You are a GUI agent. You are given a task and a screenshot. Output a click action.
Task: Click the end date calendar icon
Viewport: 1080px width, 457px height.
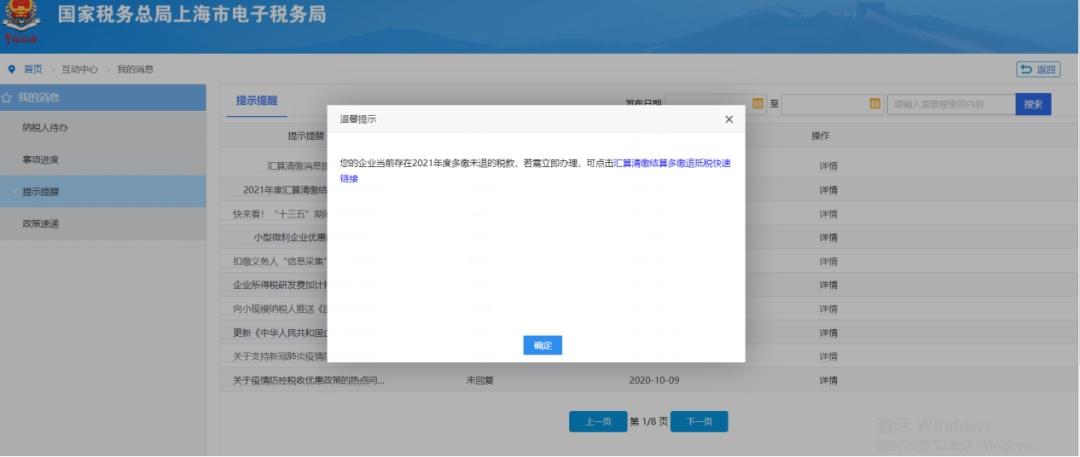coord(875,103)
